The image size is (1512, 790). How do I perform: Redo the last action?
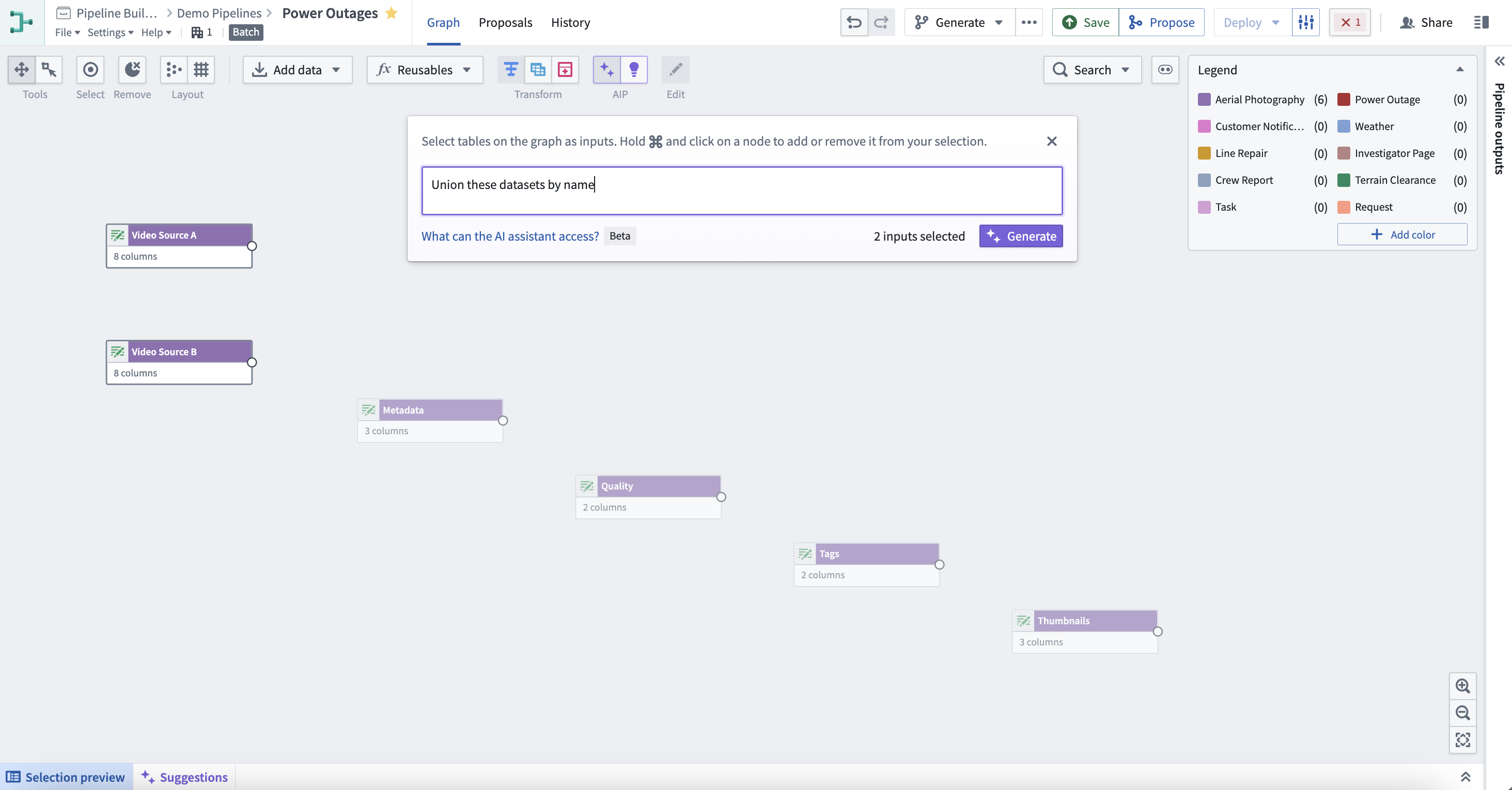[x=881, y=22]
